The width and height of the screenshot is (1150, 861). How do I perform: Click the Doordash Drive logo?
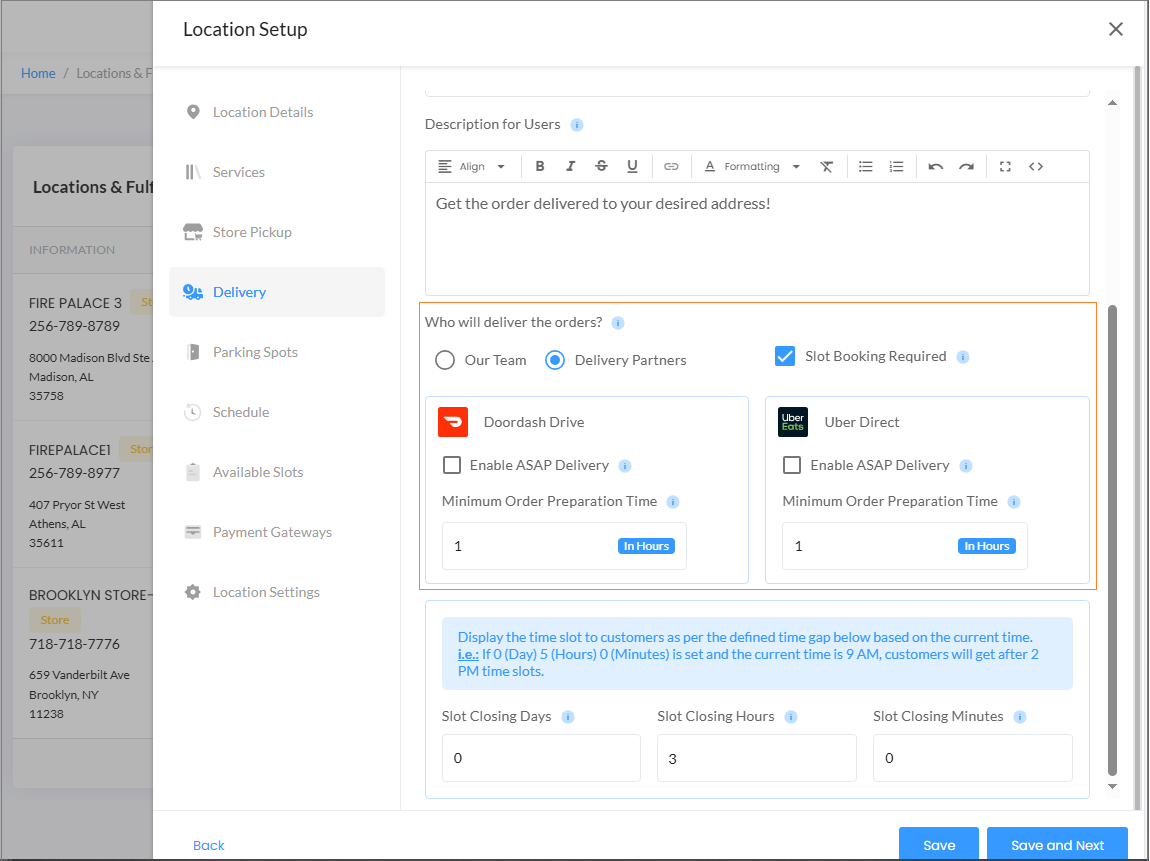453,422
